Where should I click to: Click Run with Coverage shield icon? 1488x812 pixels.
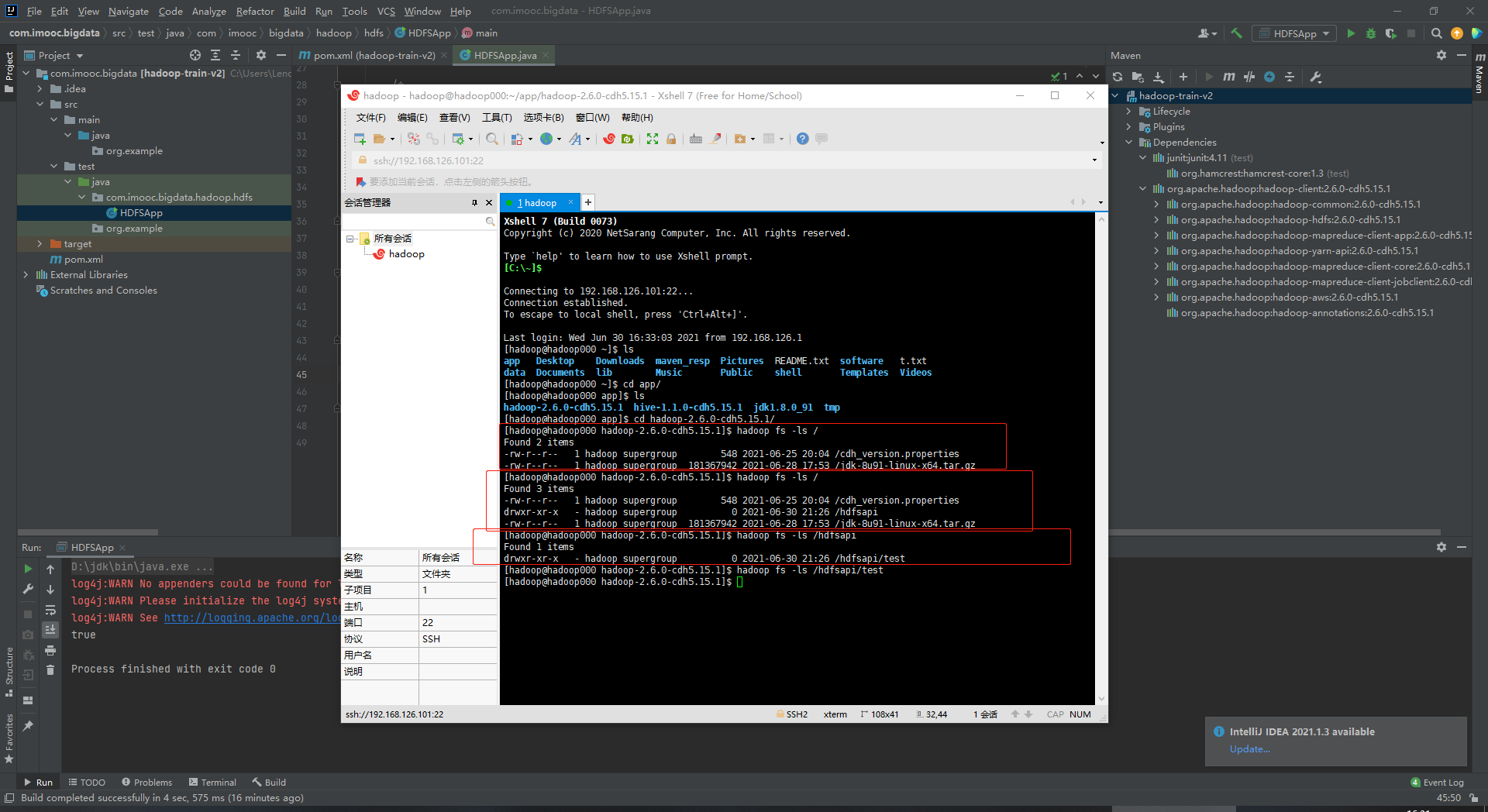(x=1391, y=33)
